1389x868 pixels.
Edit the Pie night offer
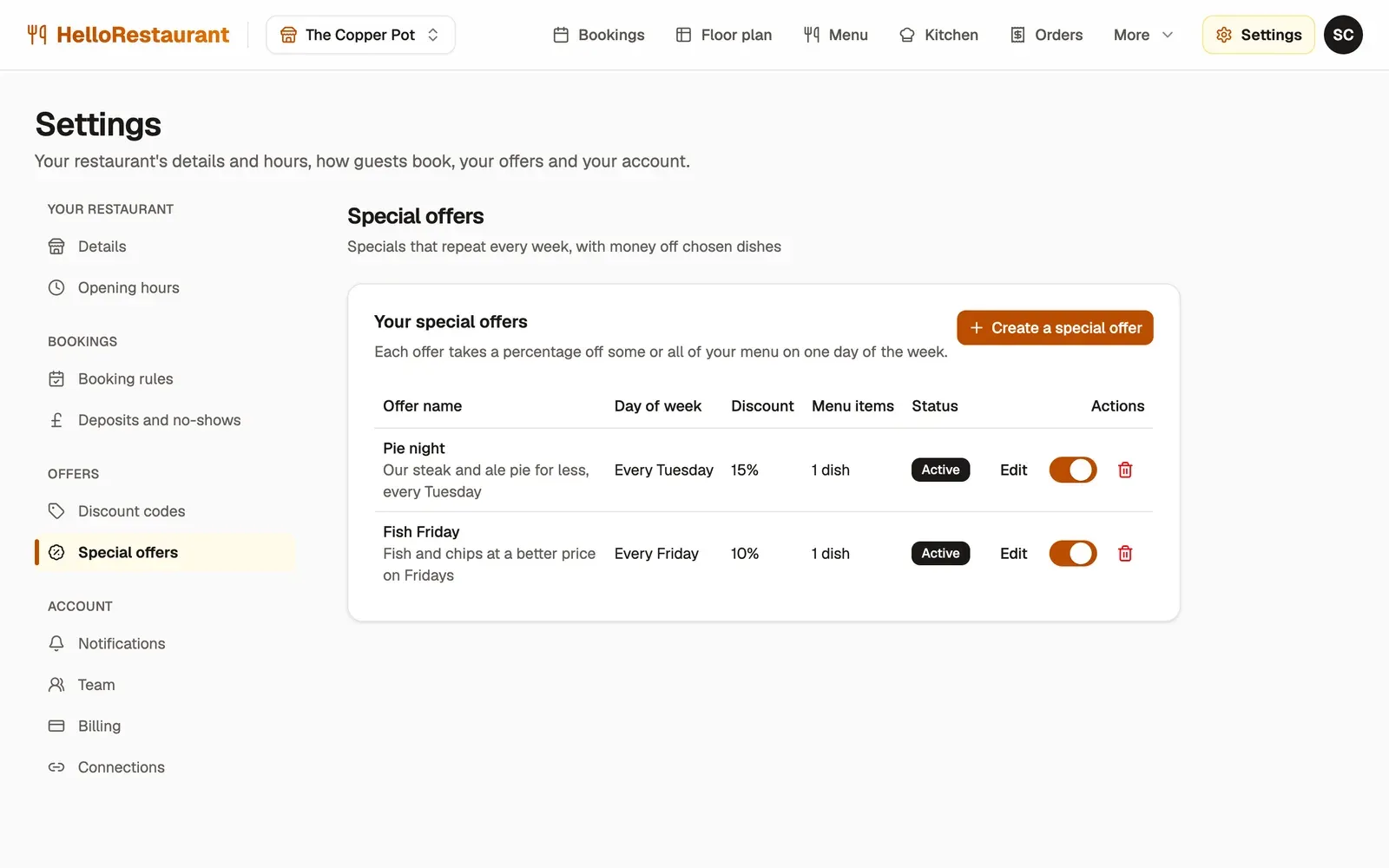(1013, 470)
